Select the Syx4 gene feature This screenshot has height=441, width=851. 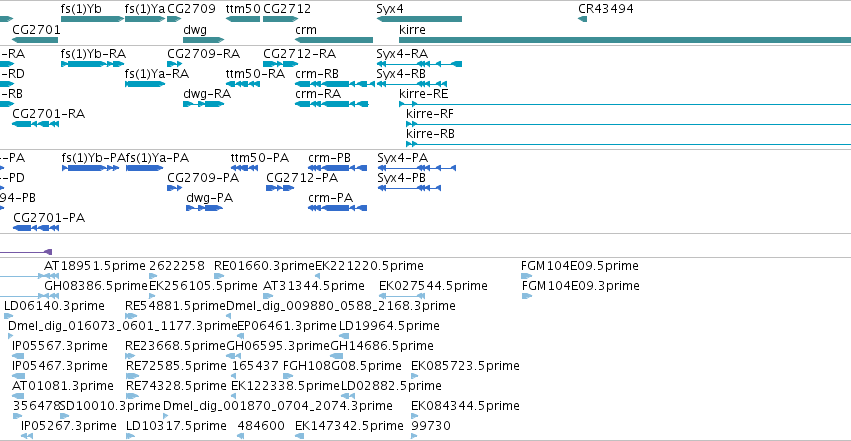coord(419,20)
